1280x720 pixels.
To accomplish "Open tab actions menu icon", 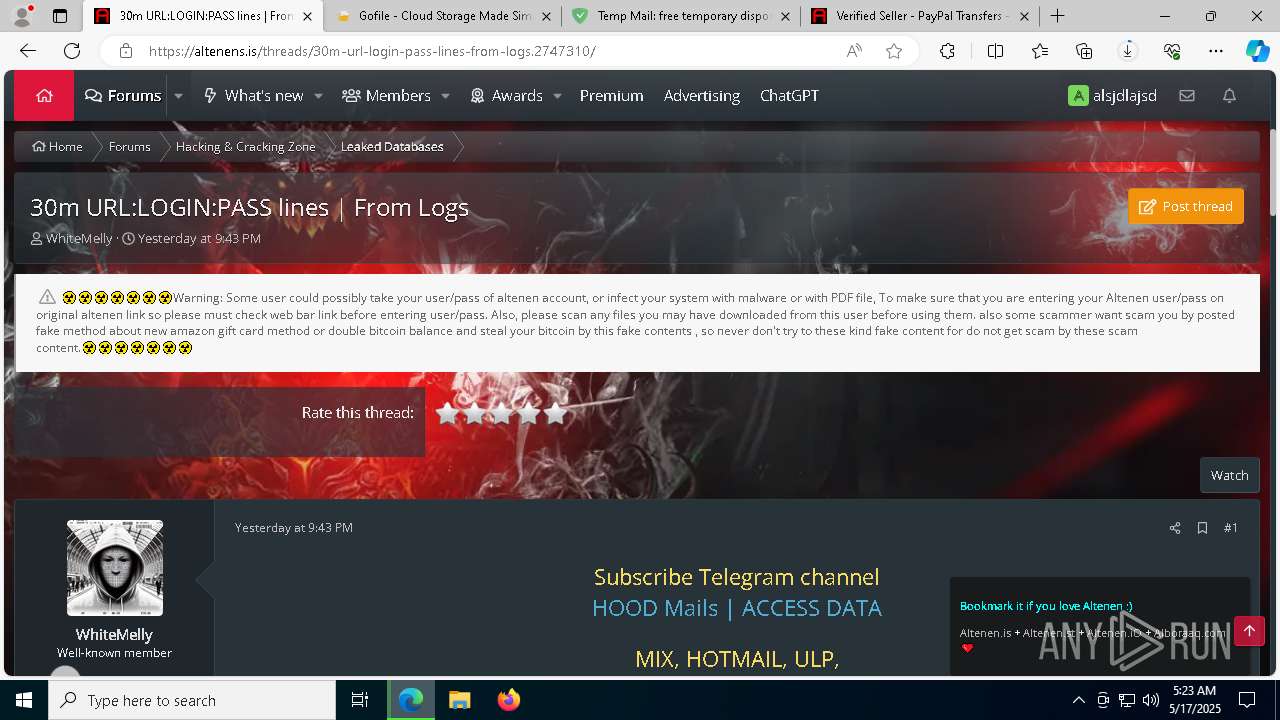I will pyautogui.click(x=60, y=16).
